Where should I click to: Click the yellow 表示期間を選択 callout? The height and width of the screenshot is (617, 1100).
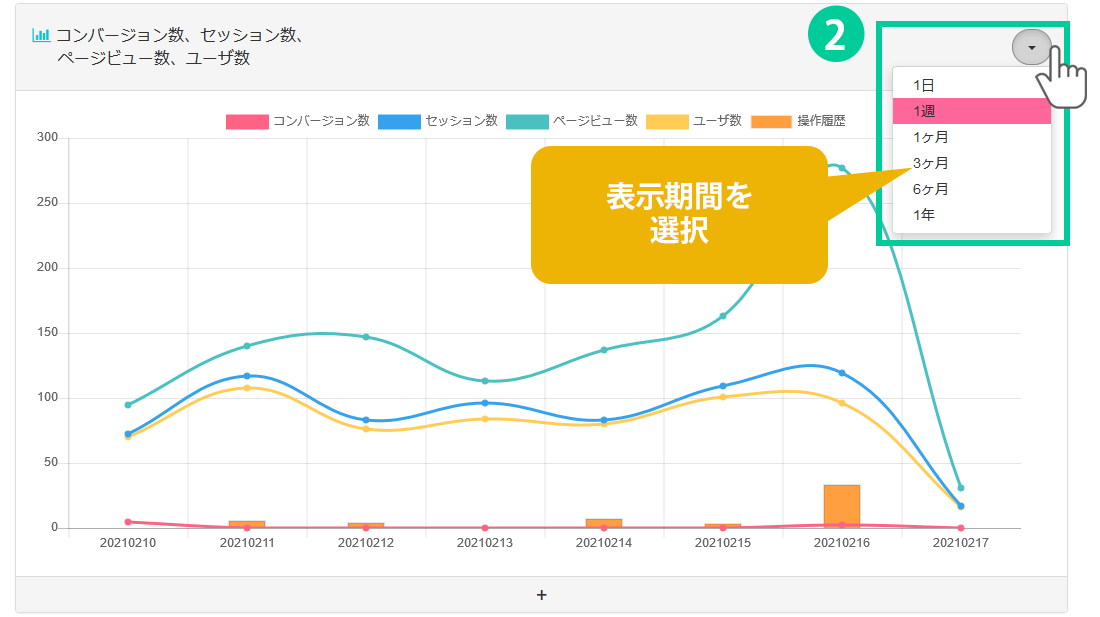tap(679, 214)
